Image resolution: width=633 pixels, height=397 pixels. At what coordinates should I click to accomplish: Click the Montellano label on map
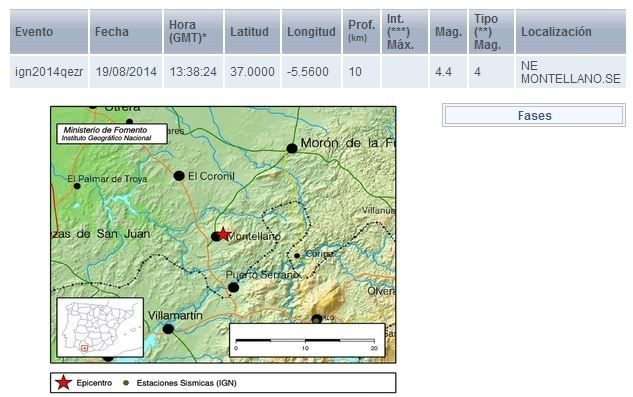pyautogui.click(x=254, y=236)
